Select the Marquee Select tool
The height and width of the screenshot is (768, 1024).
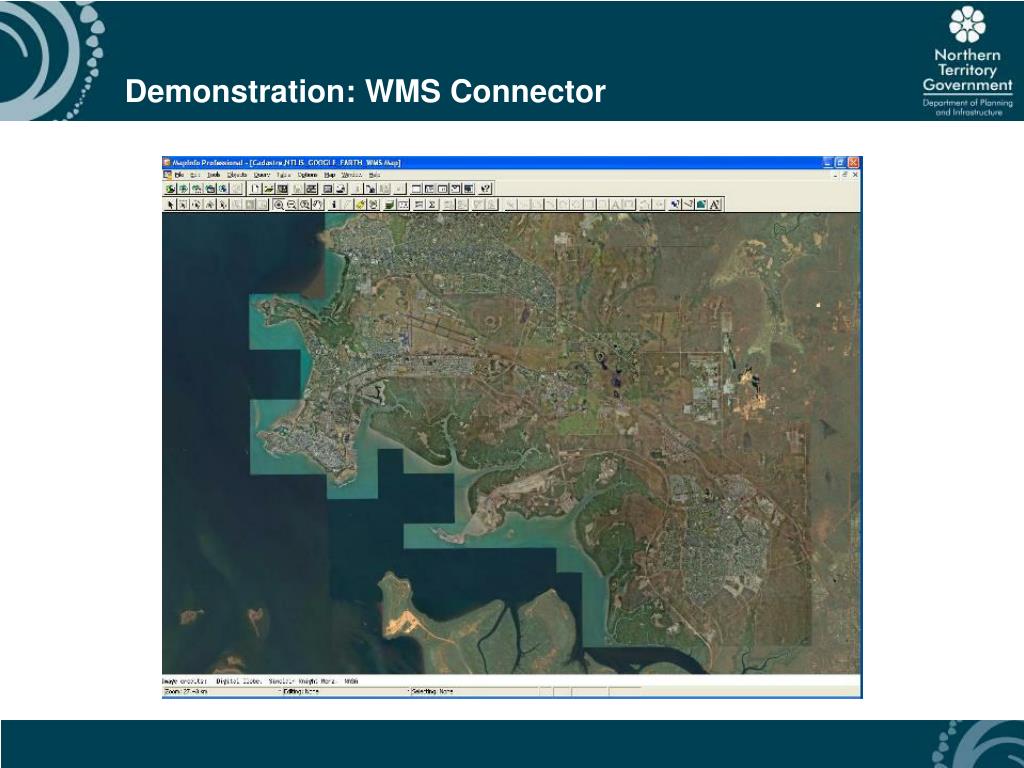(183, 204)
